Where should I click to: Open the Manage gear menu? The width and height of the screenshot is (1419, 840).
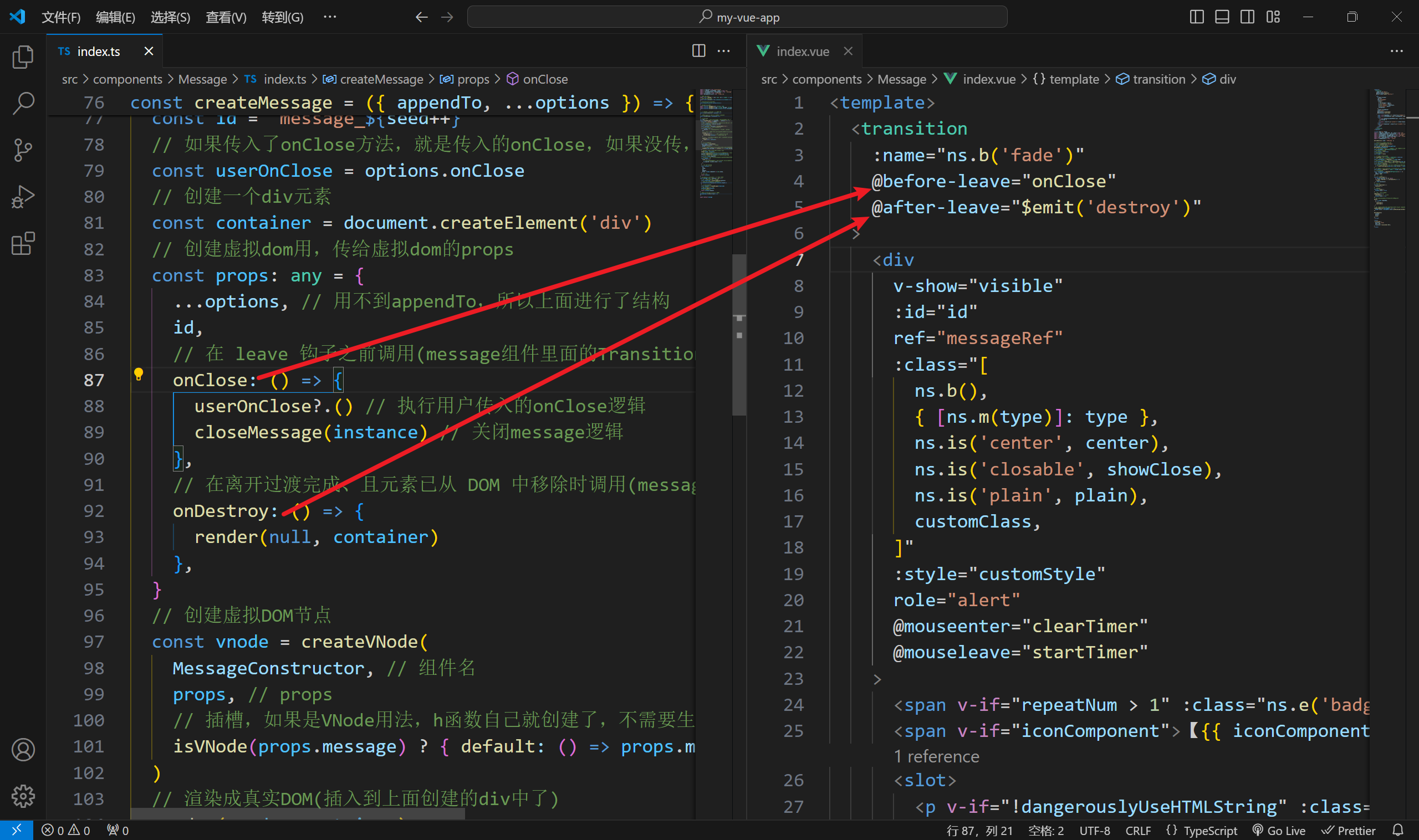[23, 796]
